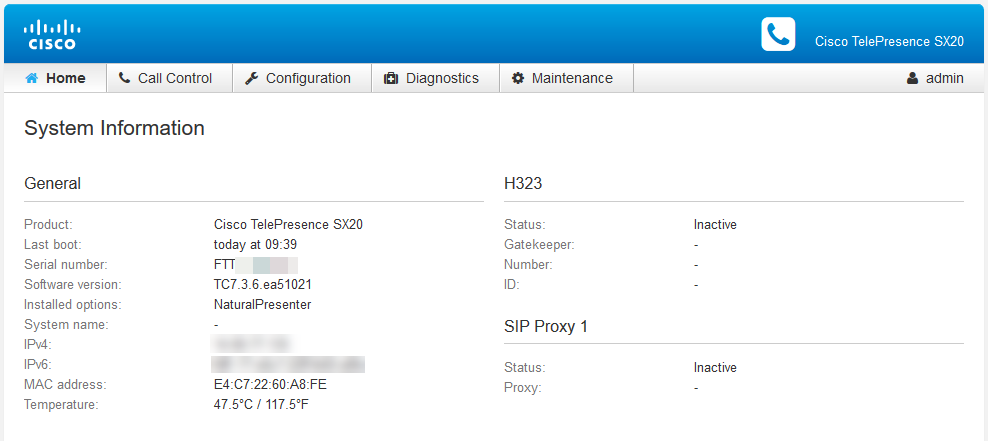
Task: Click the Last boot label
Action: click(53, 244)
